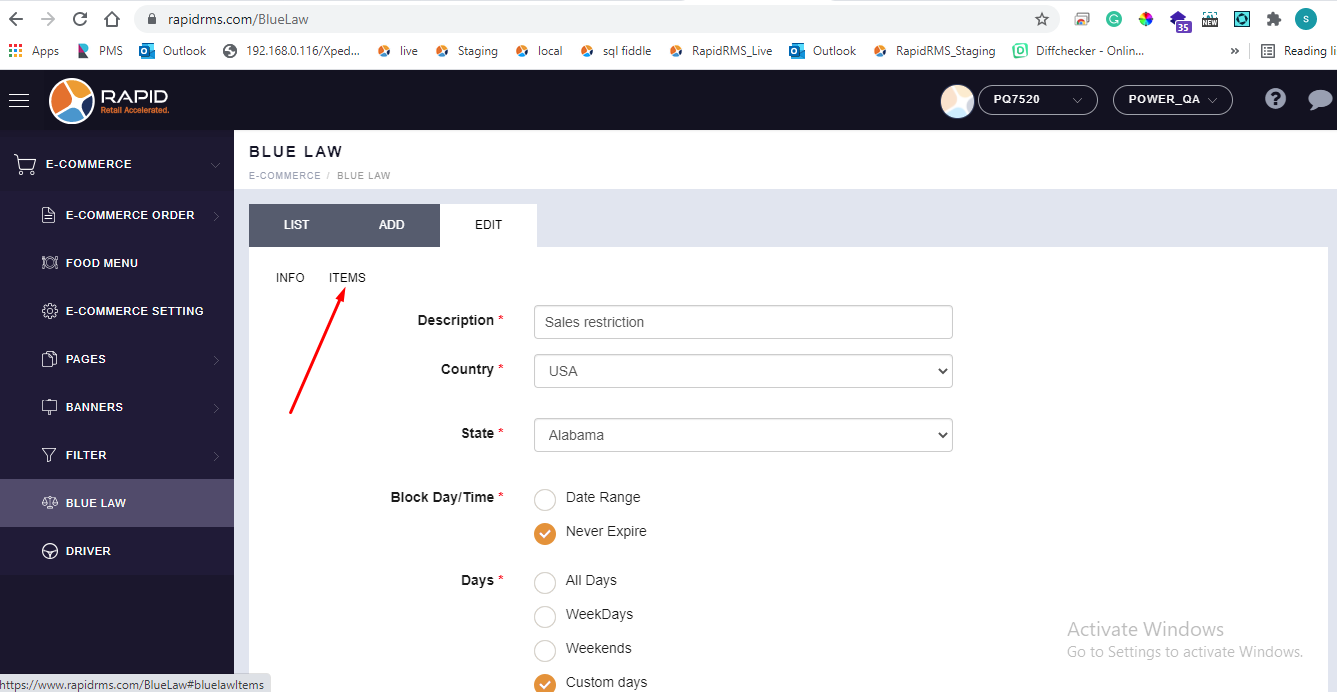This screenshot has width=1337, height=692.
Task: Select the All Days radio option
Action: pyautogui.click(x=545, y=583)
